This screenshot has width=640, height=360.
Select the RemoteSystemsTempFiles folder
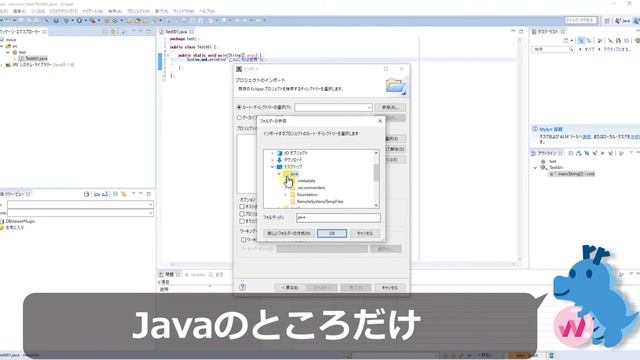320,202
